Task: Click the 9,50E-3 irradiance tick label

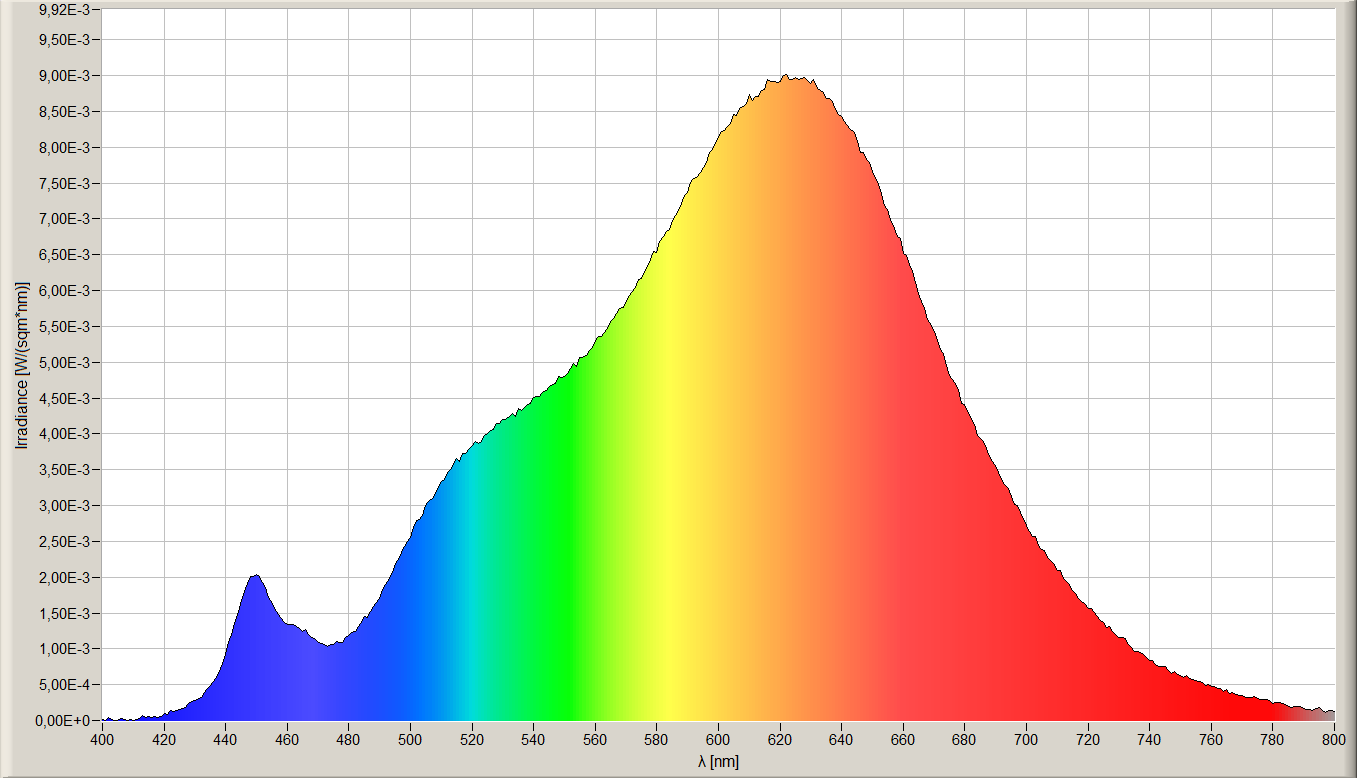Action: tap(65, 40)
